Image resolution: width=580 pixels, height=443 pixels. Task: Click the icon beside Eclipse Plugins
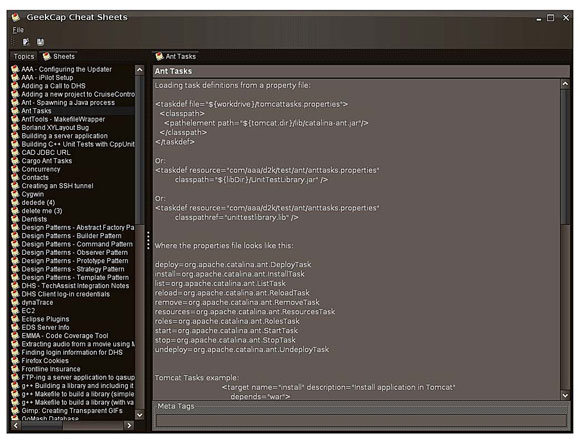tap(15, 319)
